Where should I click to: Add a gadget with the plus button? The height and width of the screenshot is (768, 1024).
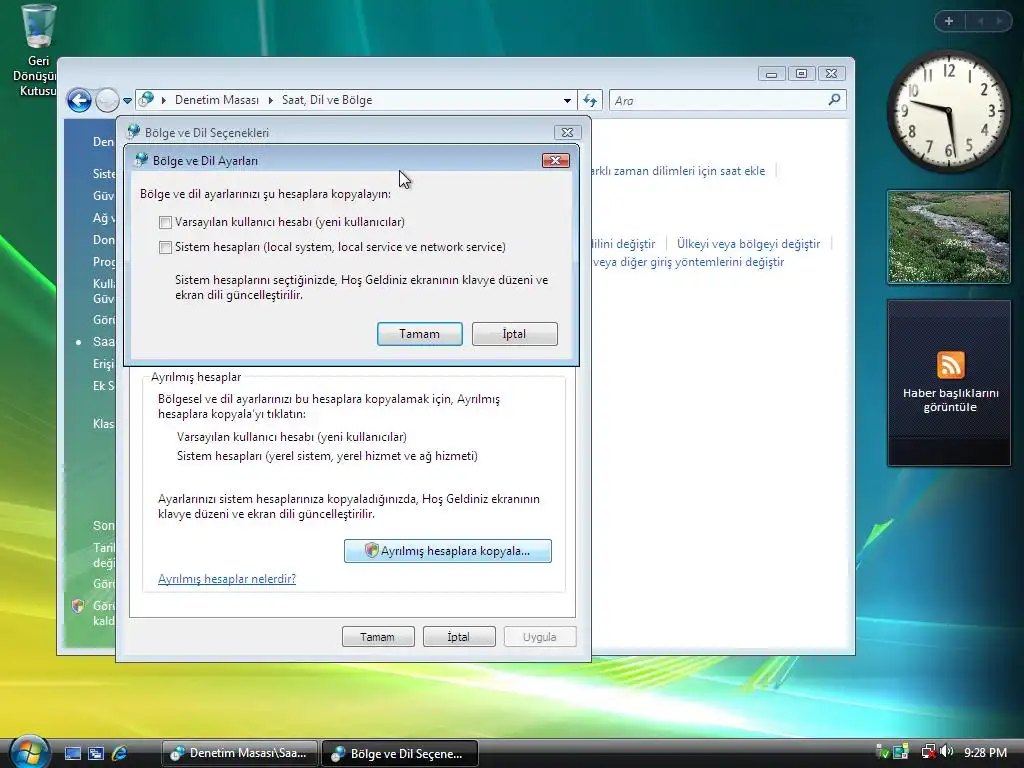(949, 21)
